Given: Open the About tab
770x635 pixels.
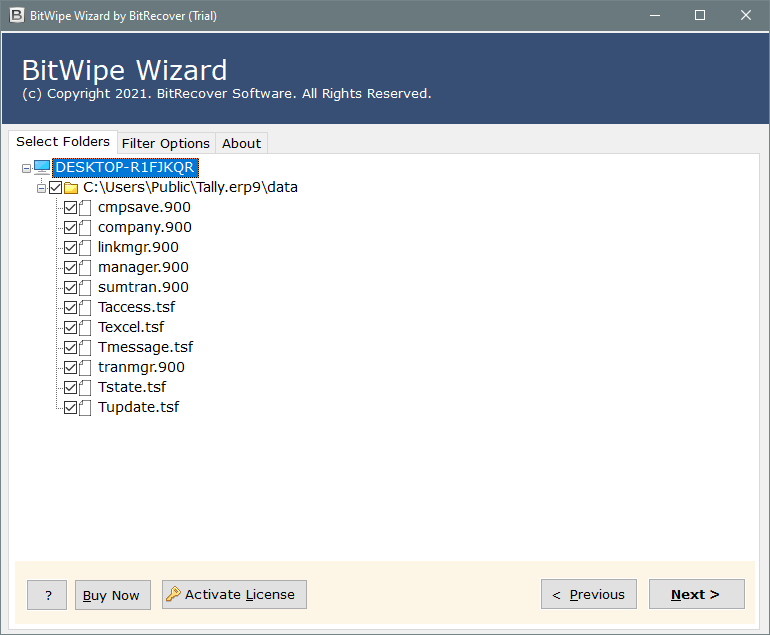Looking at the screenshot, I should pyautogui.click(x=242, y=143).
